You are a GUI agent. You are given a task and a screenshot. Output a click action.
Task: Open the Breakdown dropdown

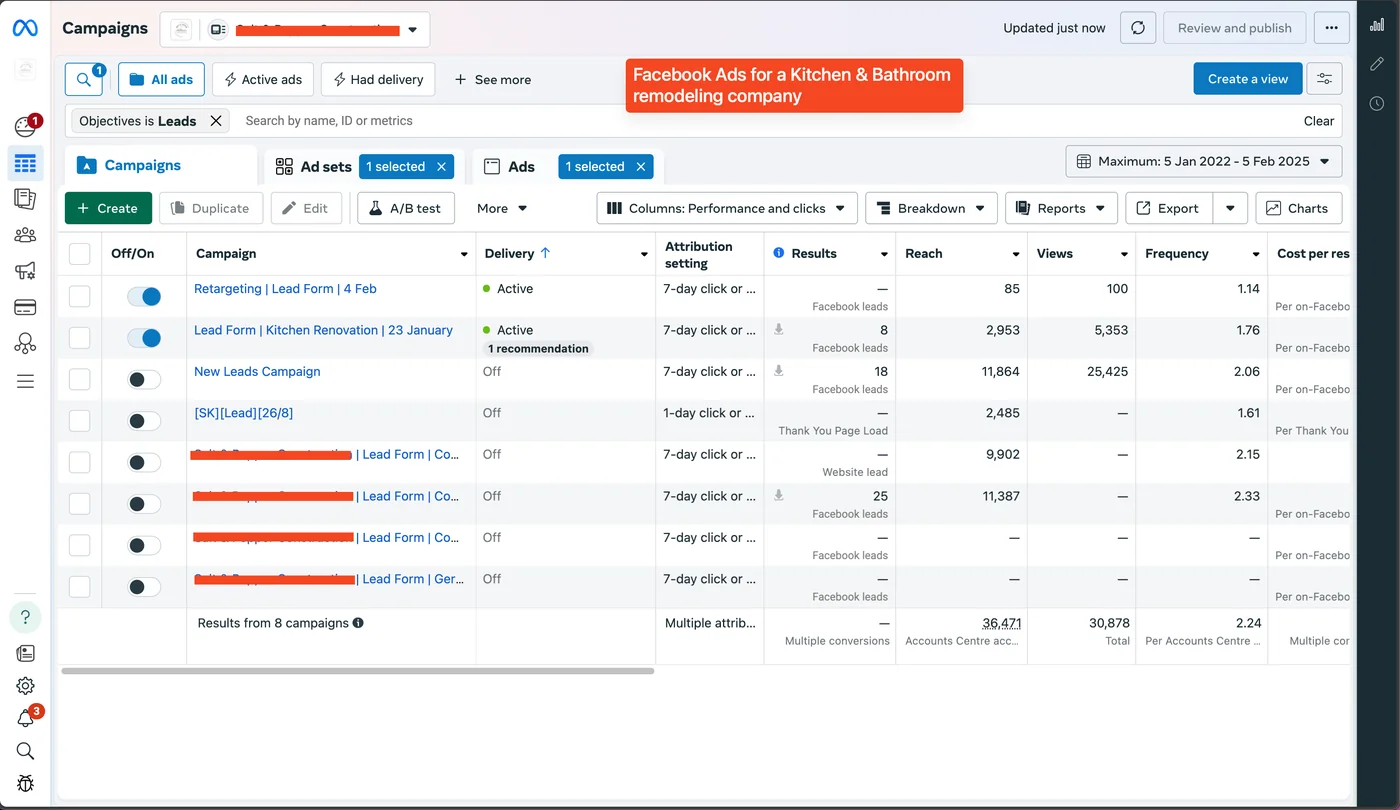point(931,208)
